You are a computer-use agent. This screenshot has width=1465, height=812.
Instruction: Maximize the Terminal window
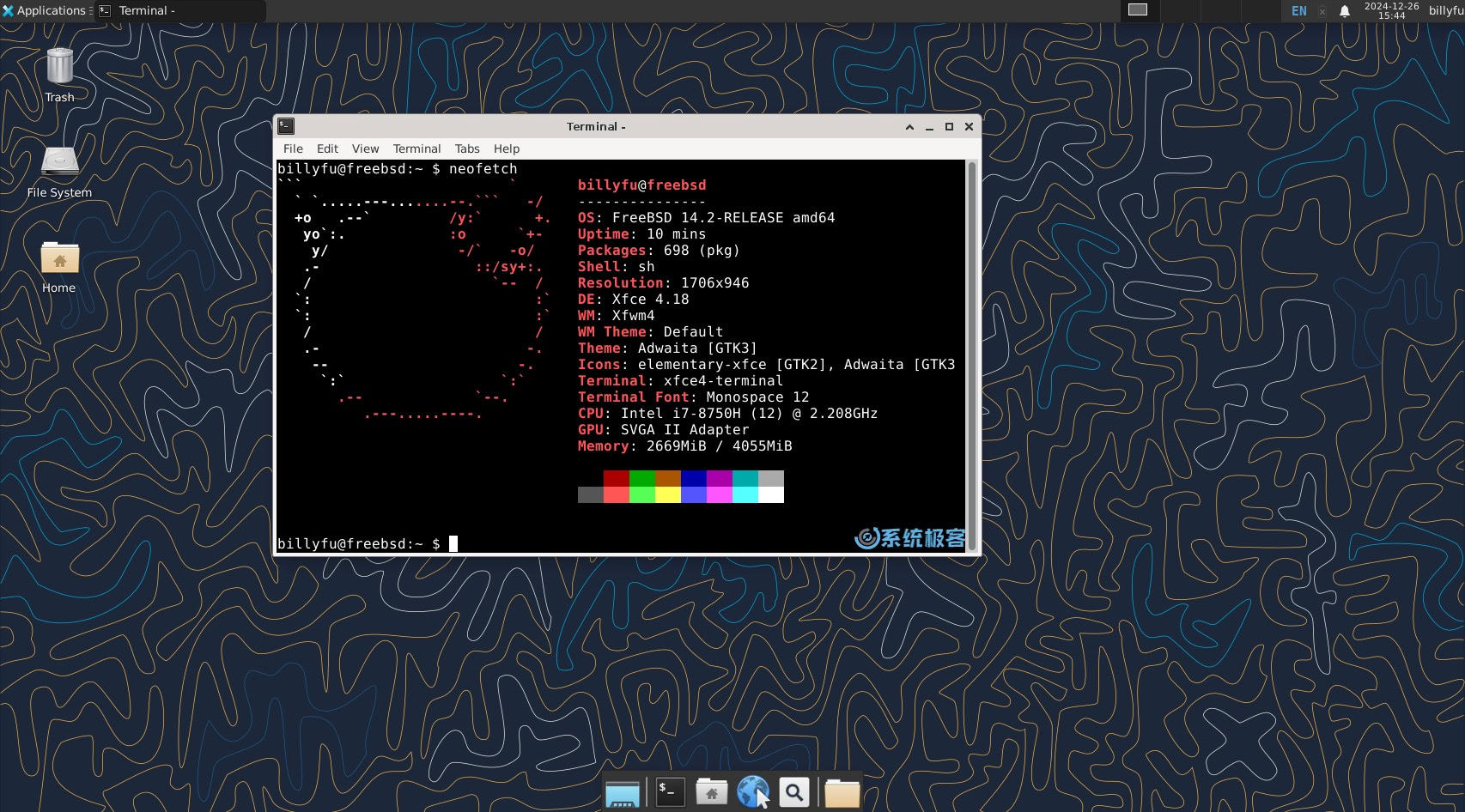949,127
